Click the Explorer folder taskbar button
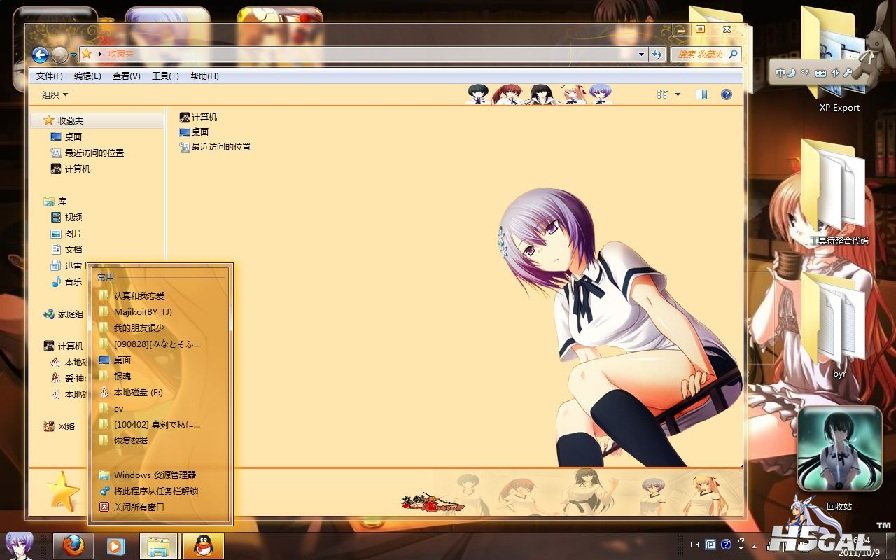Screen dimensions: 896x560 click(x=159, y=547)
